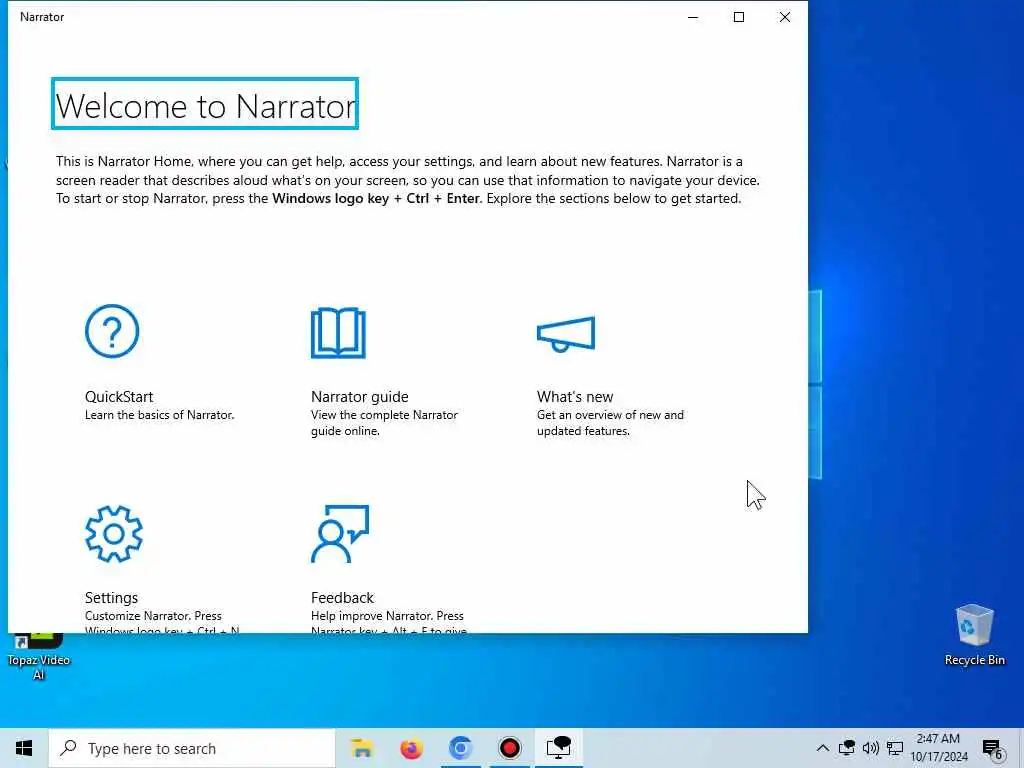This screenshot has width=1024, height=768.
Task: Open the notification center icon
Action: (x=993, y=749)
